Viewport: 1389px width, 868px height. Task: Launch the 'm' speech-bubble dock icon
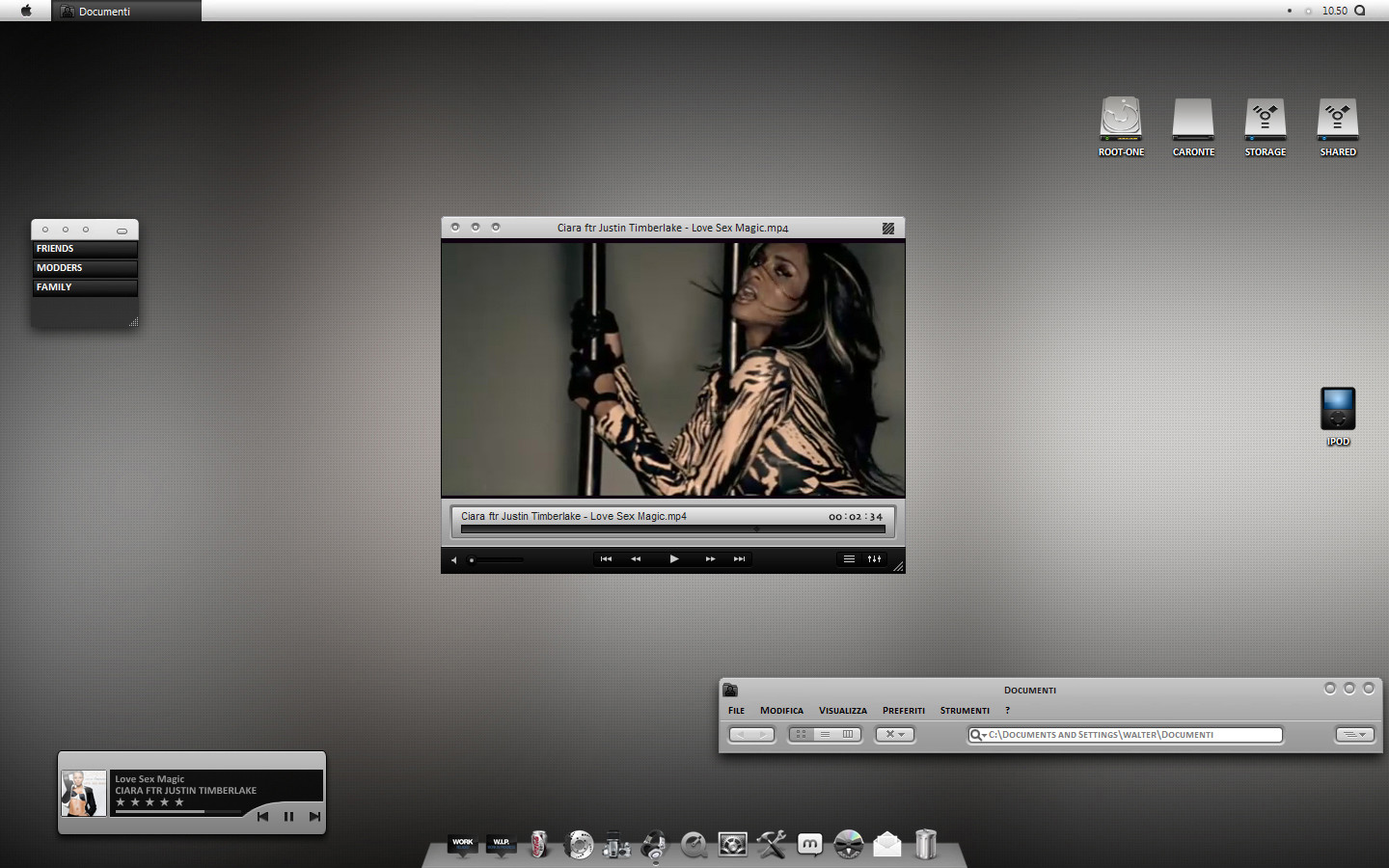[810, 845]
